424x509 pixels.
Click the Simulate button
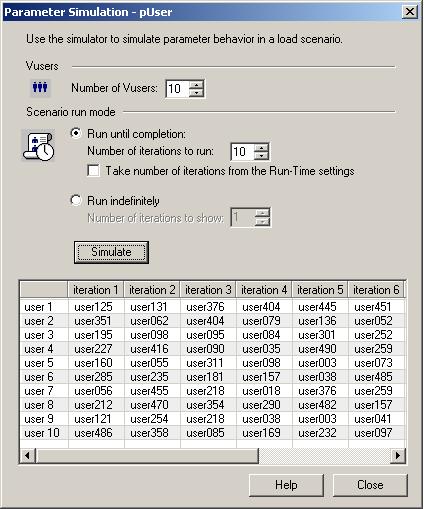[111, 252]
